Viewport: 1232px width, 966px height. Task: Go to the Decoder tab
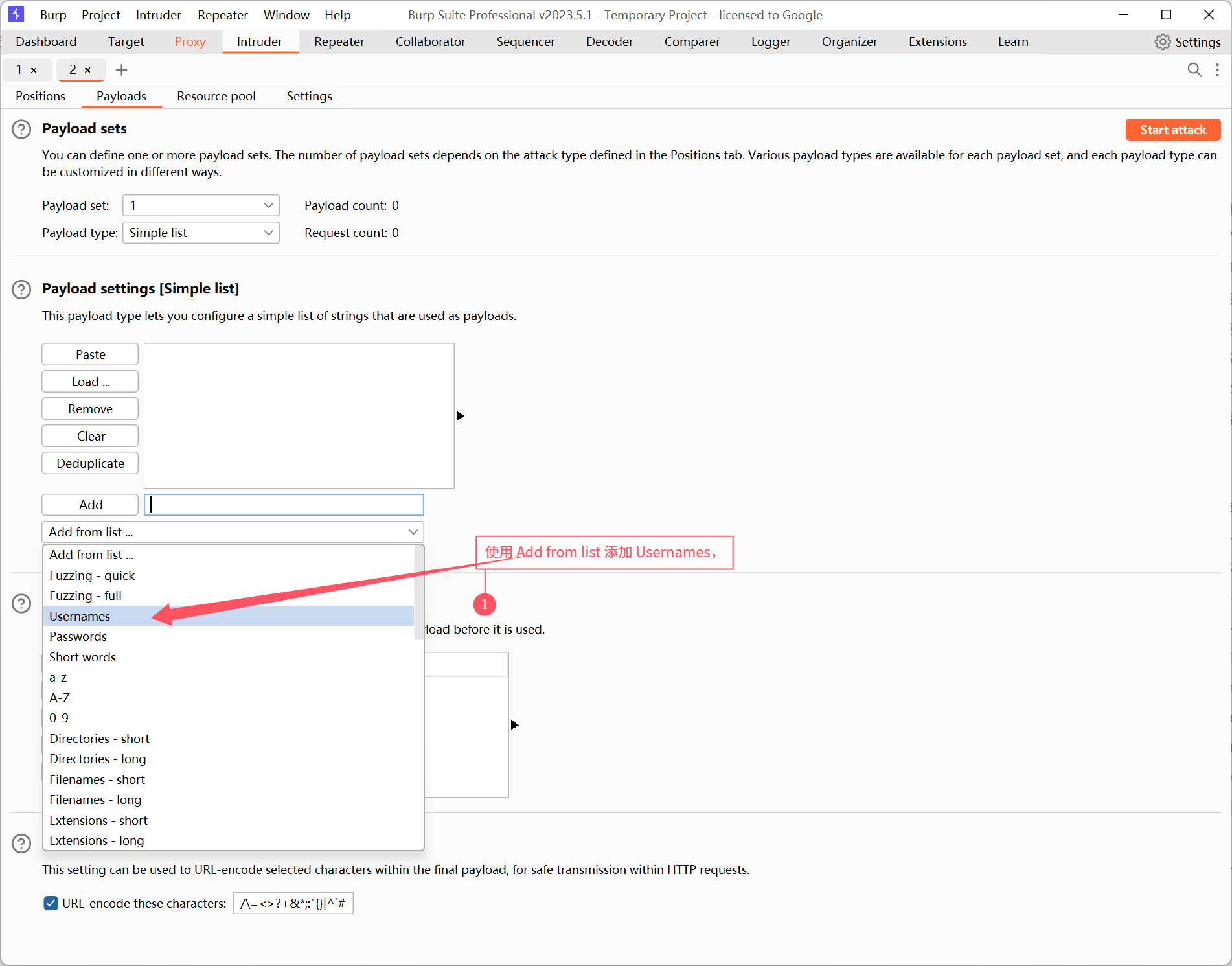click(x=610, y=42)
